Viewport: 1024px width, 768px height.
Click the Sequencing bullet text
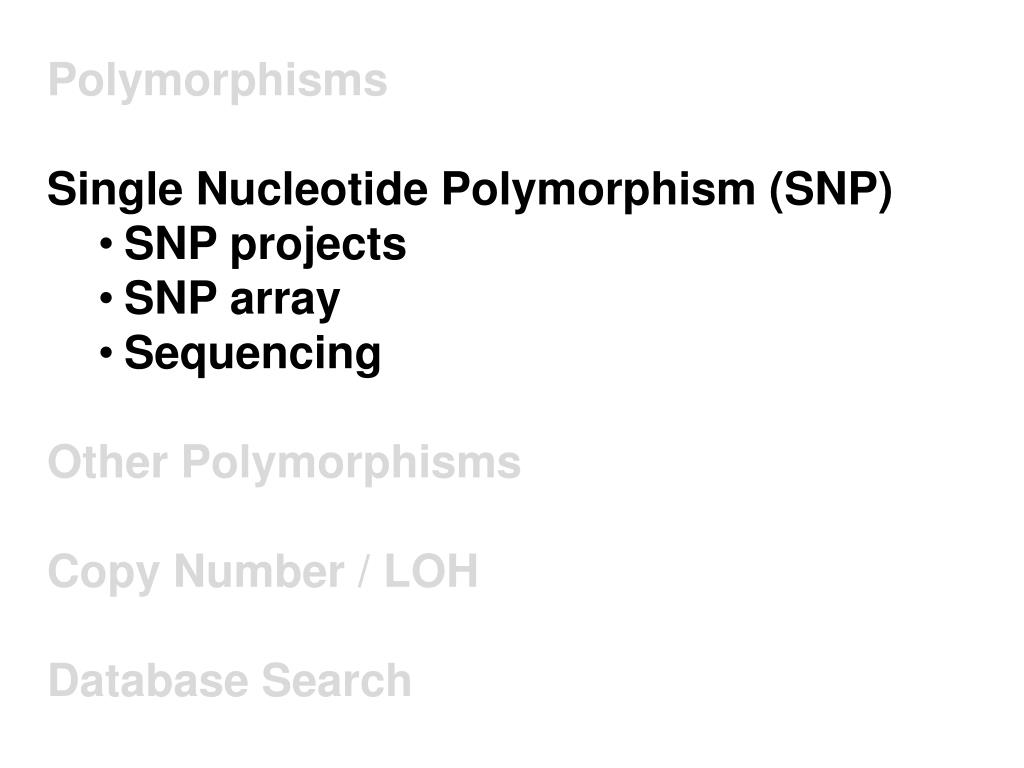(253, 355)
